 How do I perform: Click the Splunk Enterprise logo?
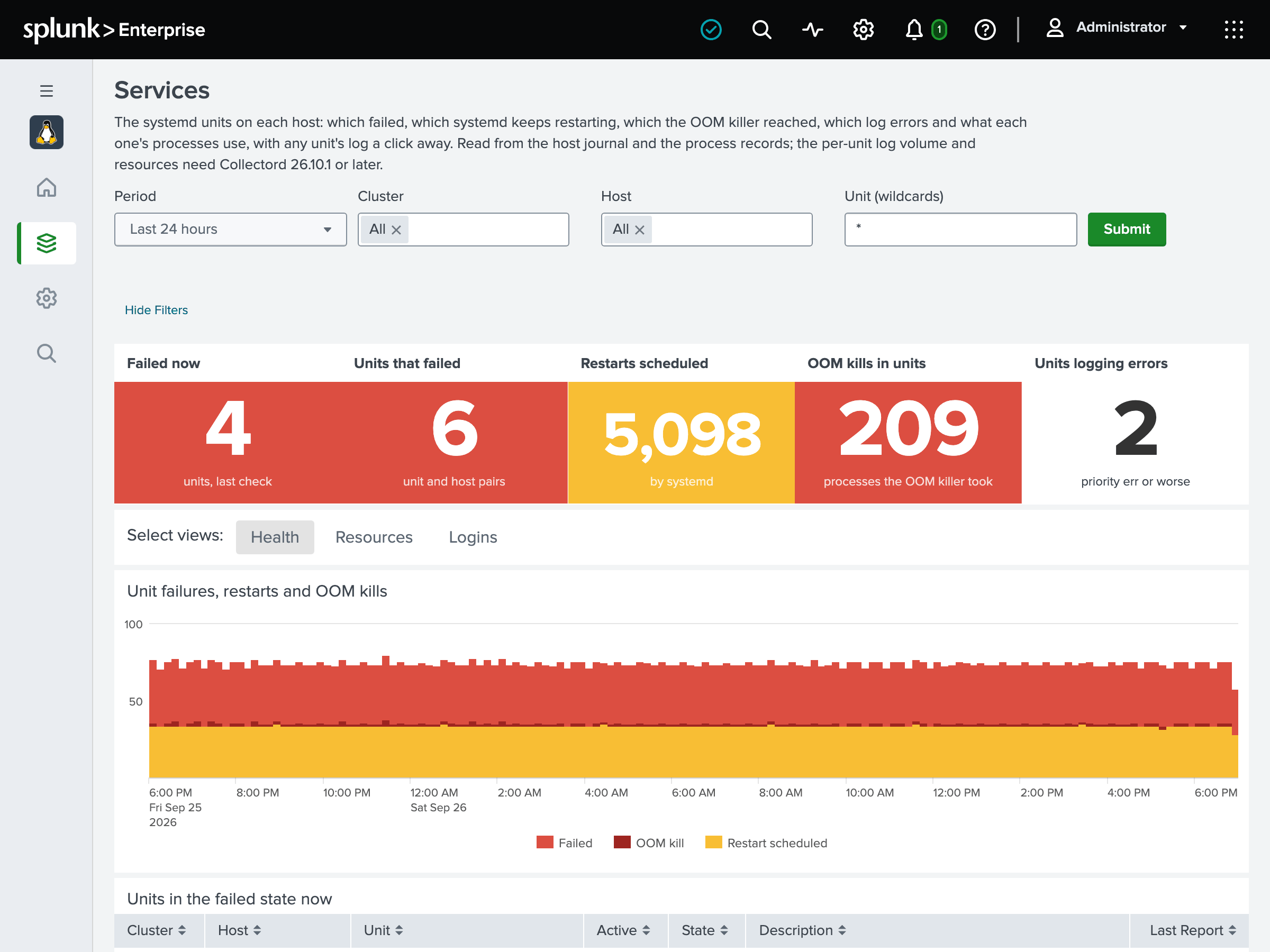coord(114,29)
